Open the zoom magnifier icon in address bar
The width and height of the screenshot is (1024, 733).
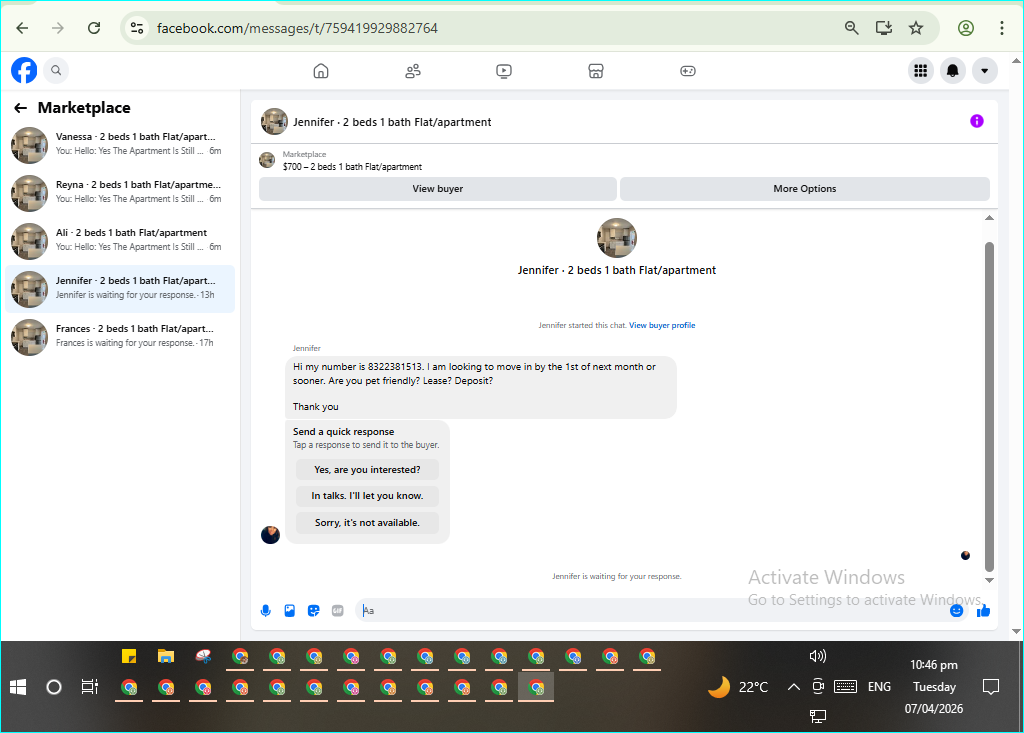point(852,28)
